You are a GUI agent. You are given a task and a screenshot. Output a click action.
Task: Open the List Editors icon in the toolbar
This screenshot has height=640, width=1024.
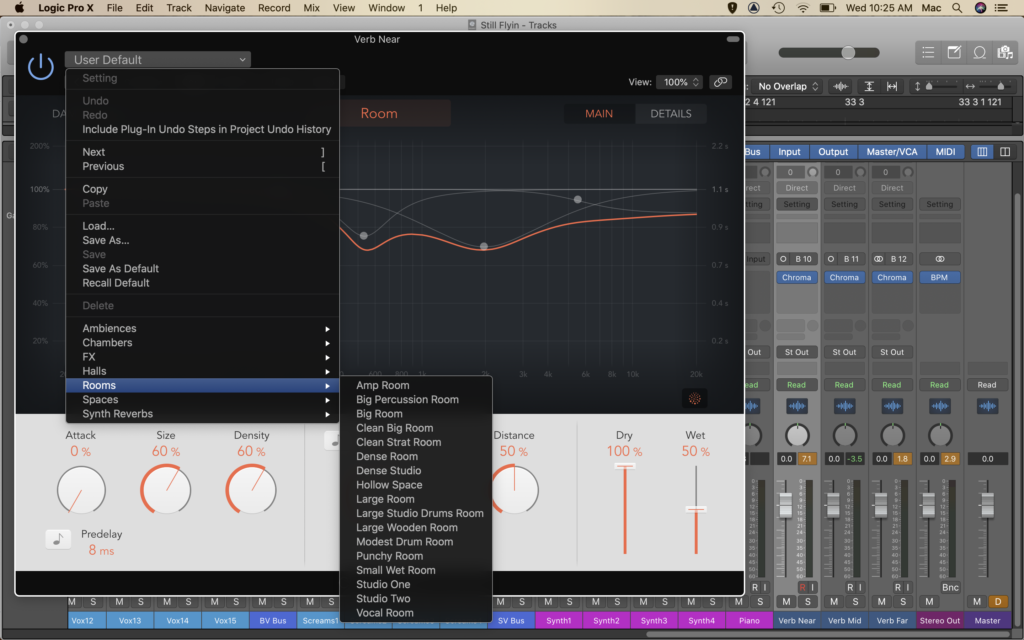point(928,52)
